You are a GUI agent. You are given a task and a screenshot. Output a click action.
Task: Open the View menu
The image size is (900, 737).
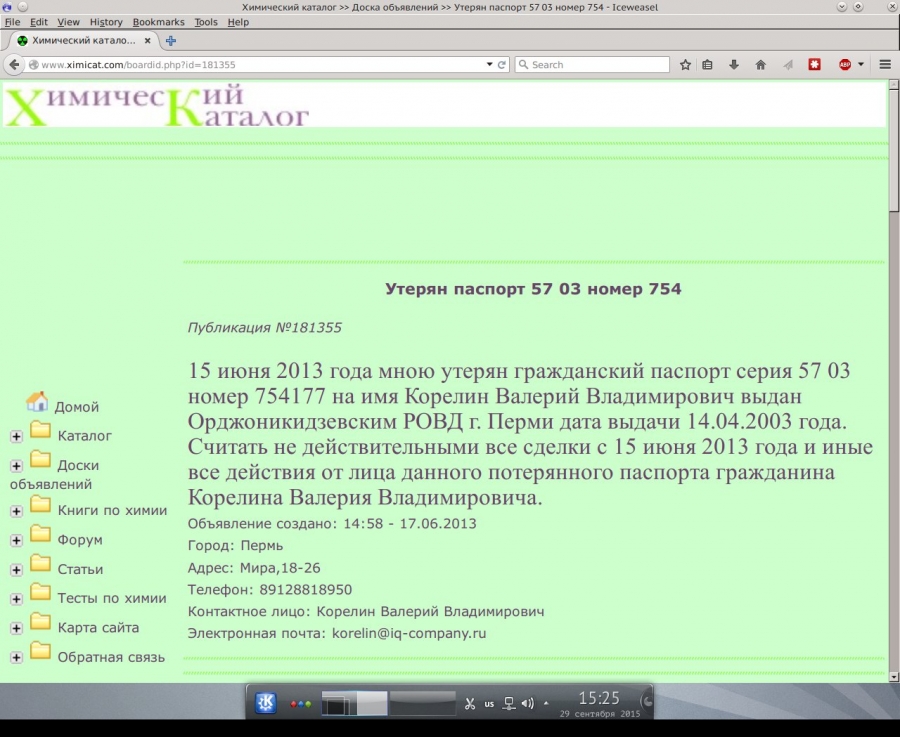[x=68, y=22]
